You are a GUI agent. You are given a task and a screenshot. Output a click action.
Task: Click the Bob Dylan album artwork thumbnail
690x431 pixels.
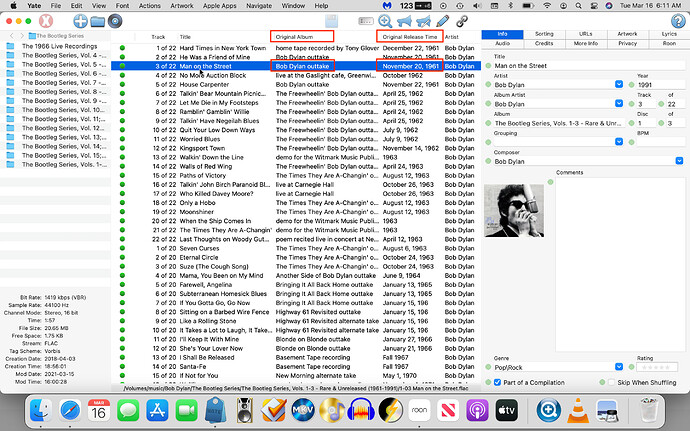click(x=514, y=210)
